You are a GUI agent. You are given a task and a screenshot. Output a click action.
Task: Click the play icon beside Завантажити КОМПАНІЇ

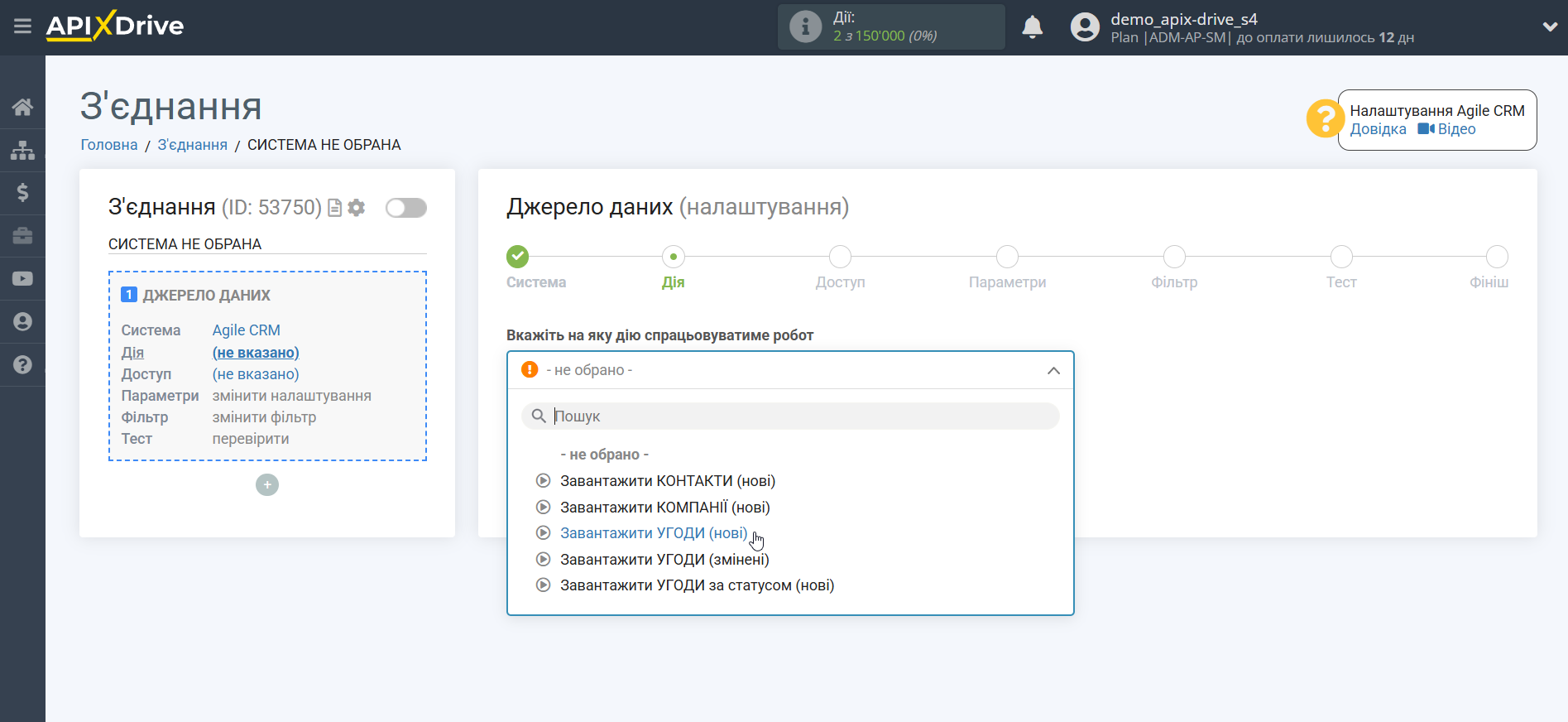point(544,507)
